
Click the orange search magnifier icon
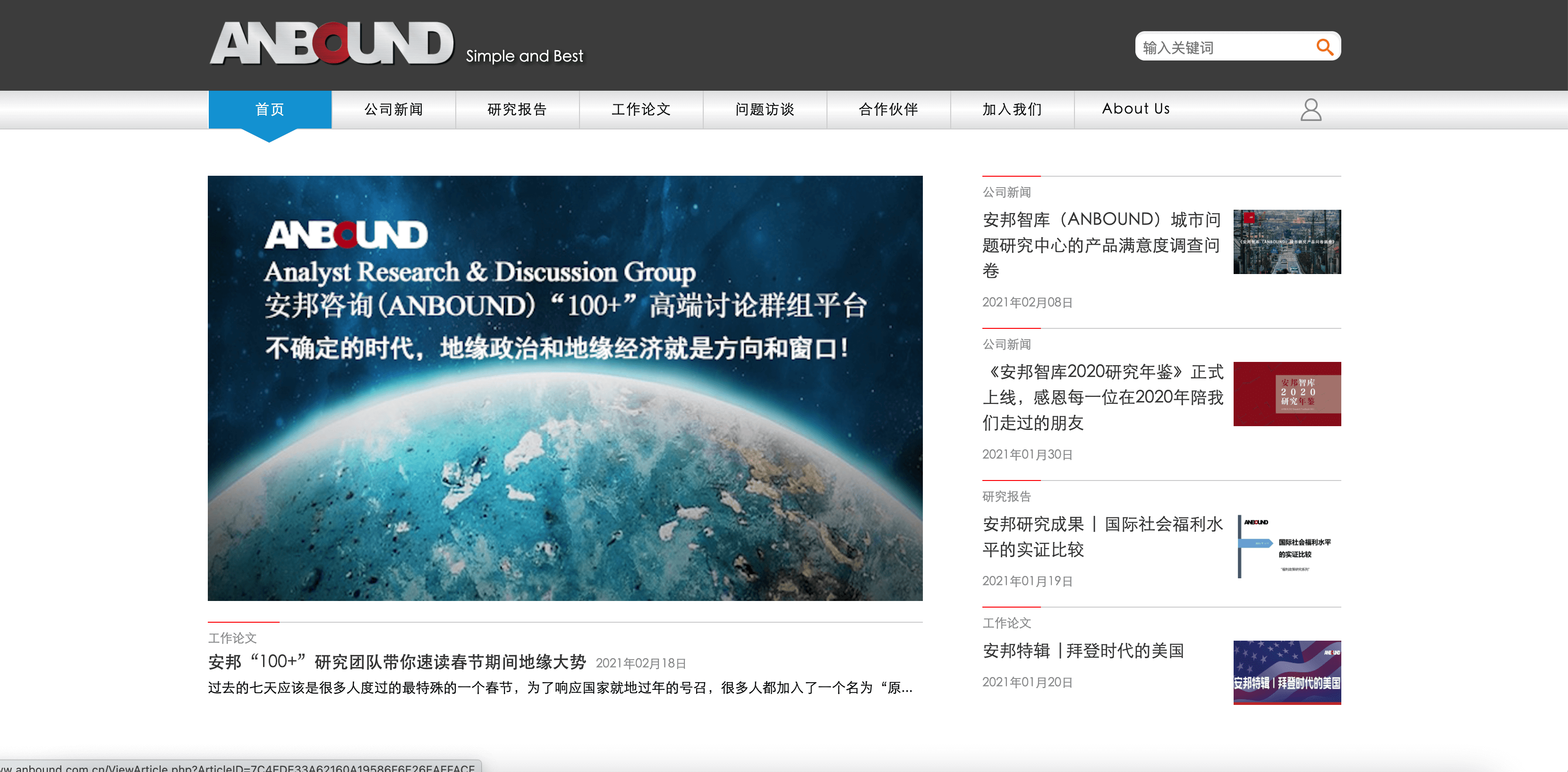[1324, 47]
